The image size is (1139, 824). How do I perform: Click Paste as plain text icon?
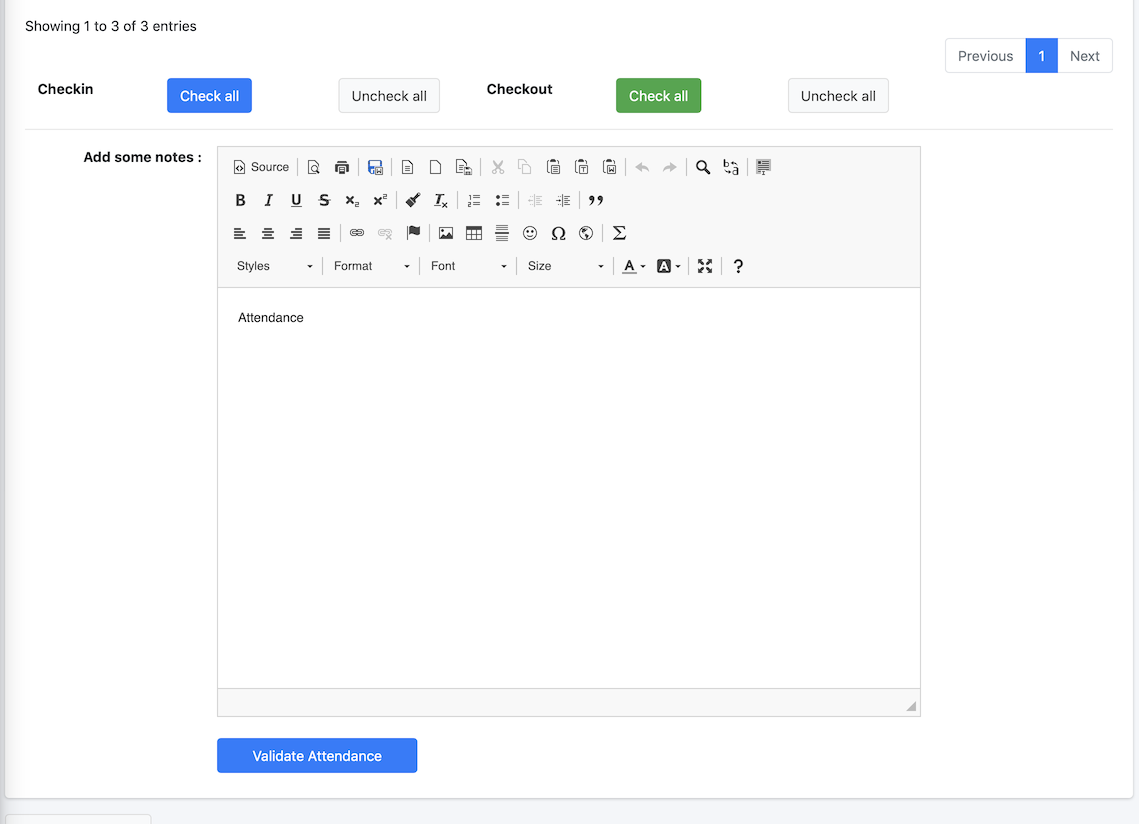pos(581,167)
